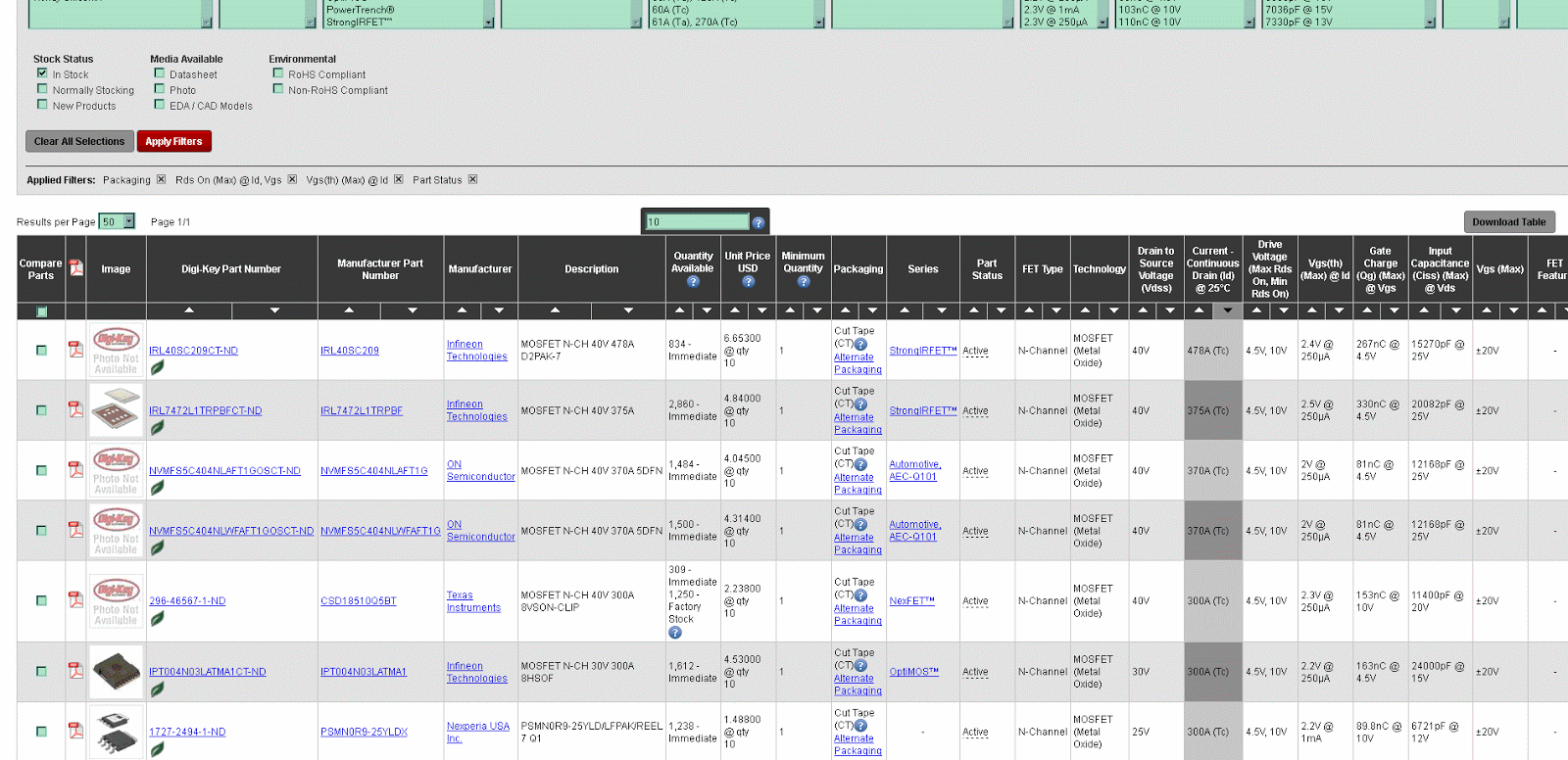Sort Quantity Available descending
Viewport: 1568px width, 760px height.
(x=707, y=310)
